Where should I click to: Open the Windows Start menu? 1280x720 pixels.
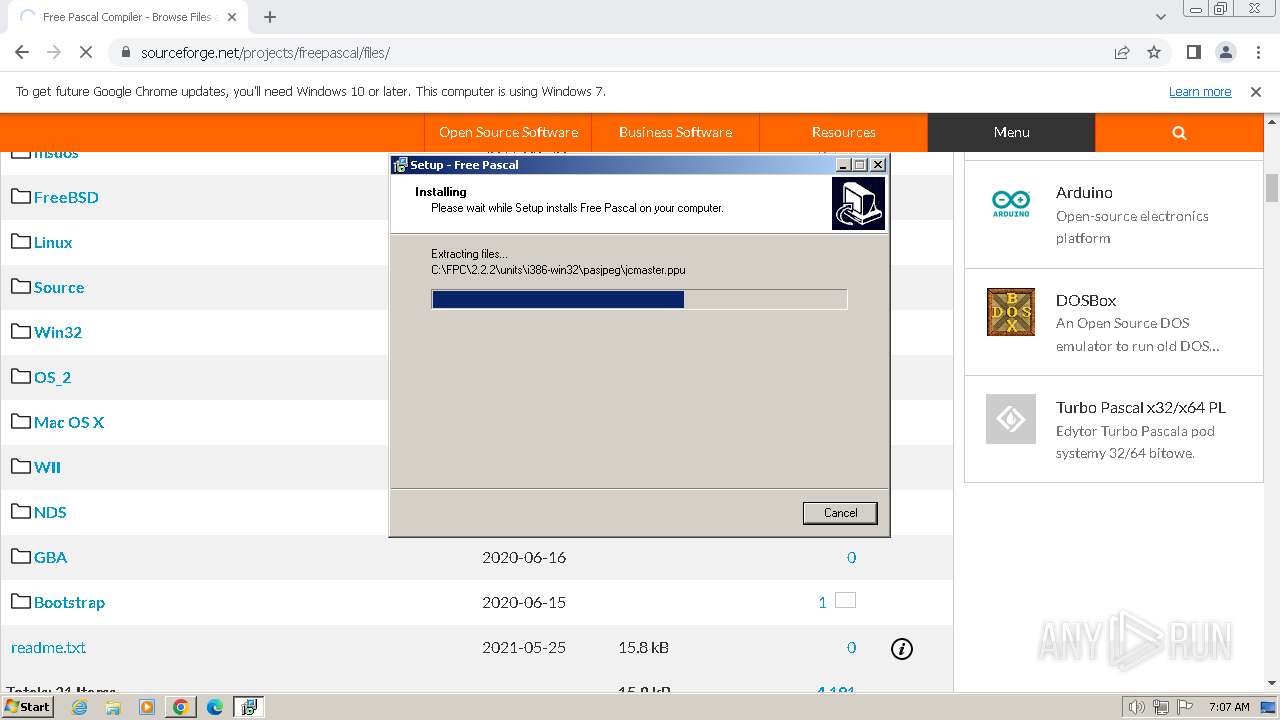pyautogui.click(x=28, y=707)
